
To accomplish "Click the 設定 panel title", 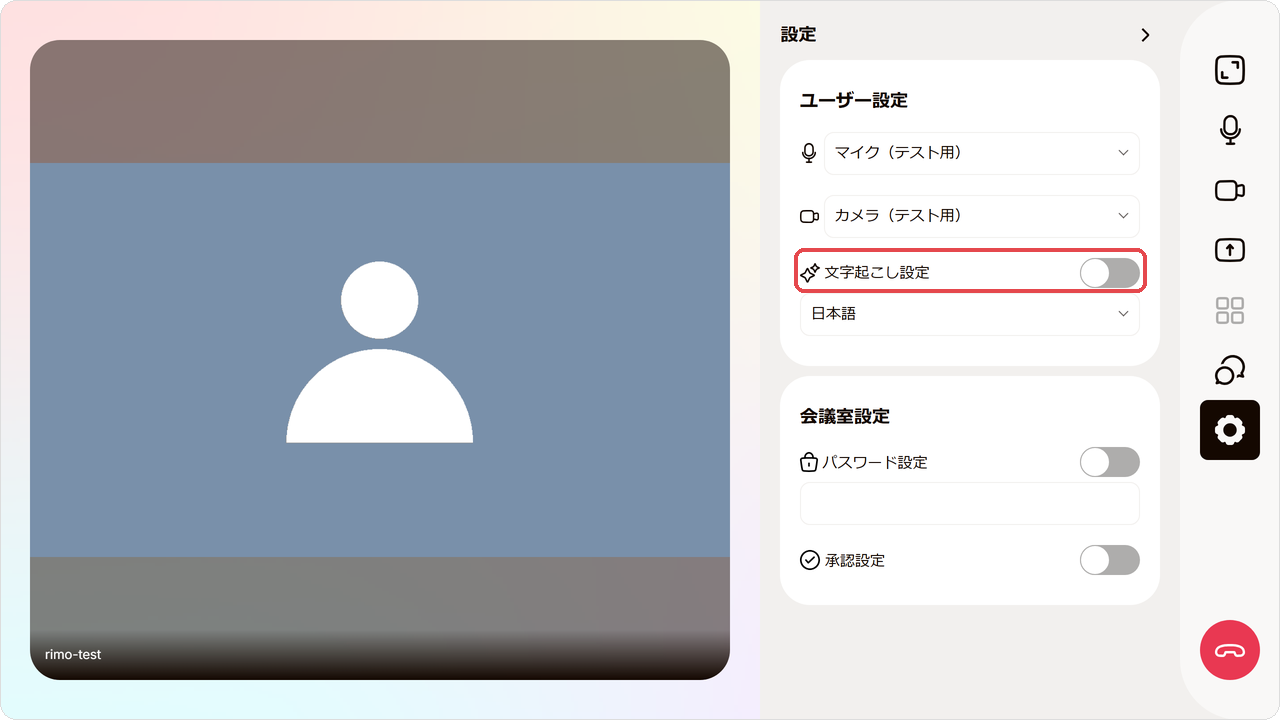I will pos(799,34).
